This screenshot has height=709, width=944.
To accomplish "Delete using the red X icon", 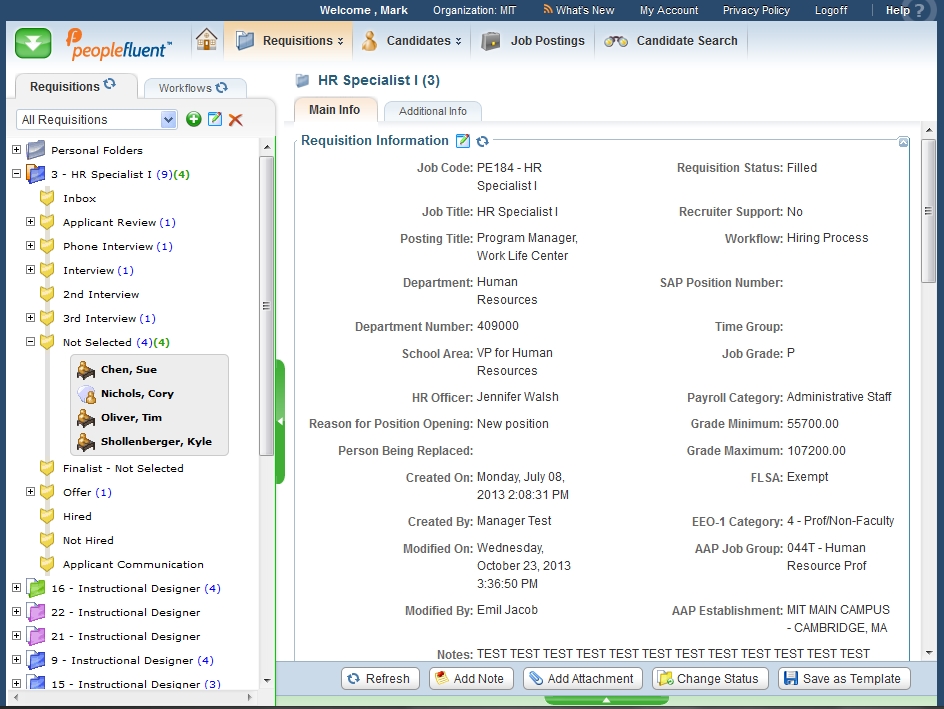I will coord(236,120).
